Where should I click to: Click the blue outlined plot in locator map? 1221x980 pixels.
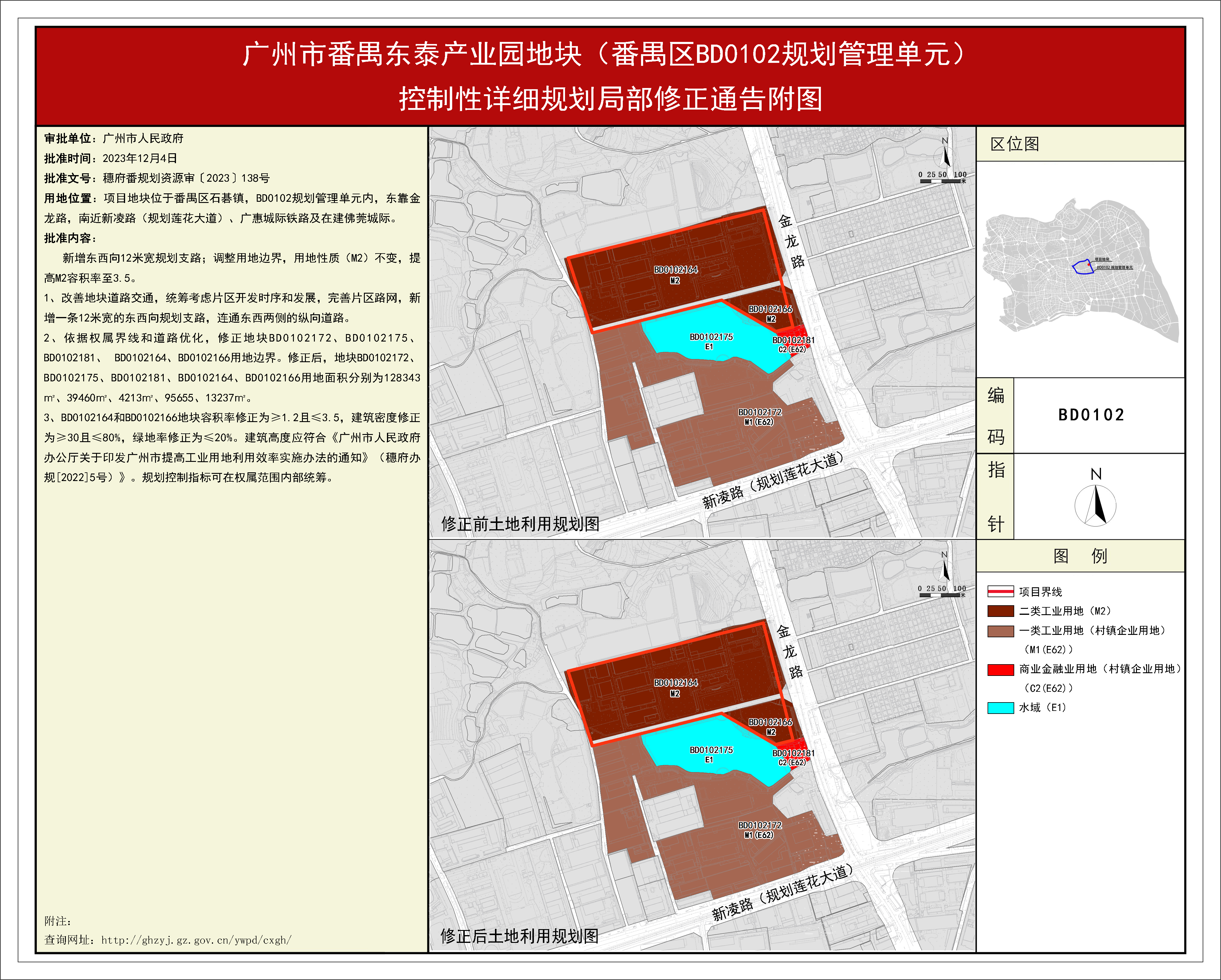click(1082, 267)
